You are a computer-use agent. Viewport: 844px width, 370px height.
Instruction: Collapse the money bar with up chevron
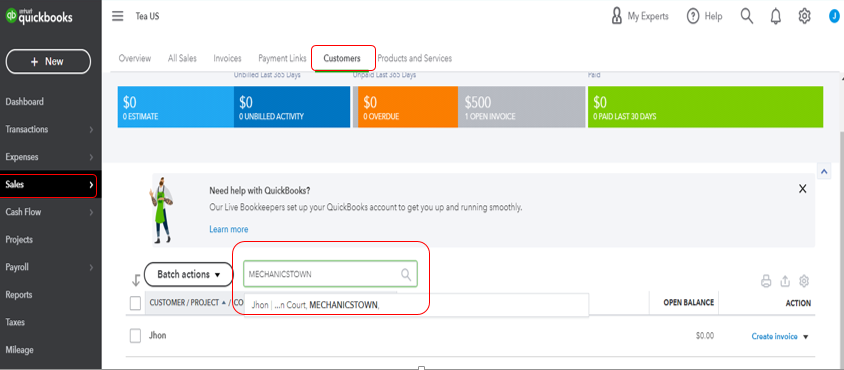pyautogui.click(x=824, y=172)
